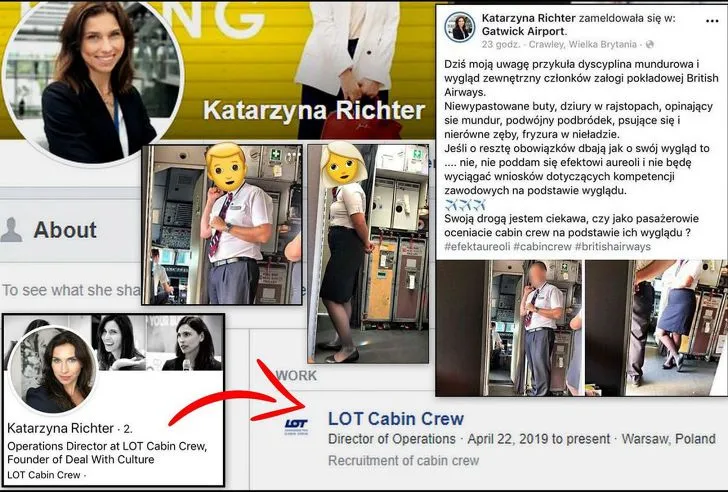Click the #cabincrew hashtag
Image resolution: width=728 pixels, height=492 pixels.
542,247
